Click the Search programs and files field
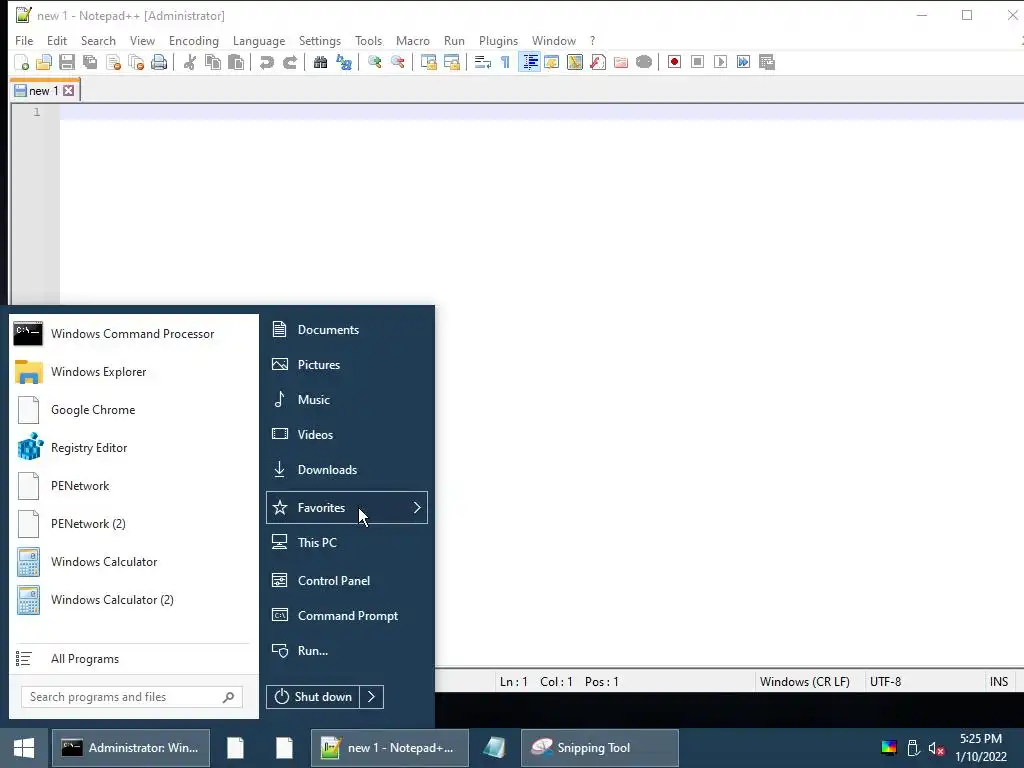 pos(132,697)
